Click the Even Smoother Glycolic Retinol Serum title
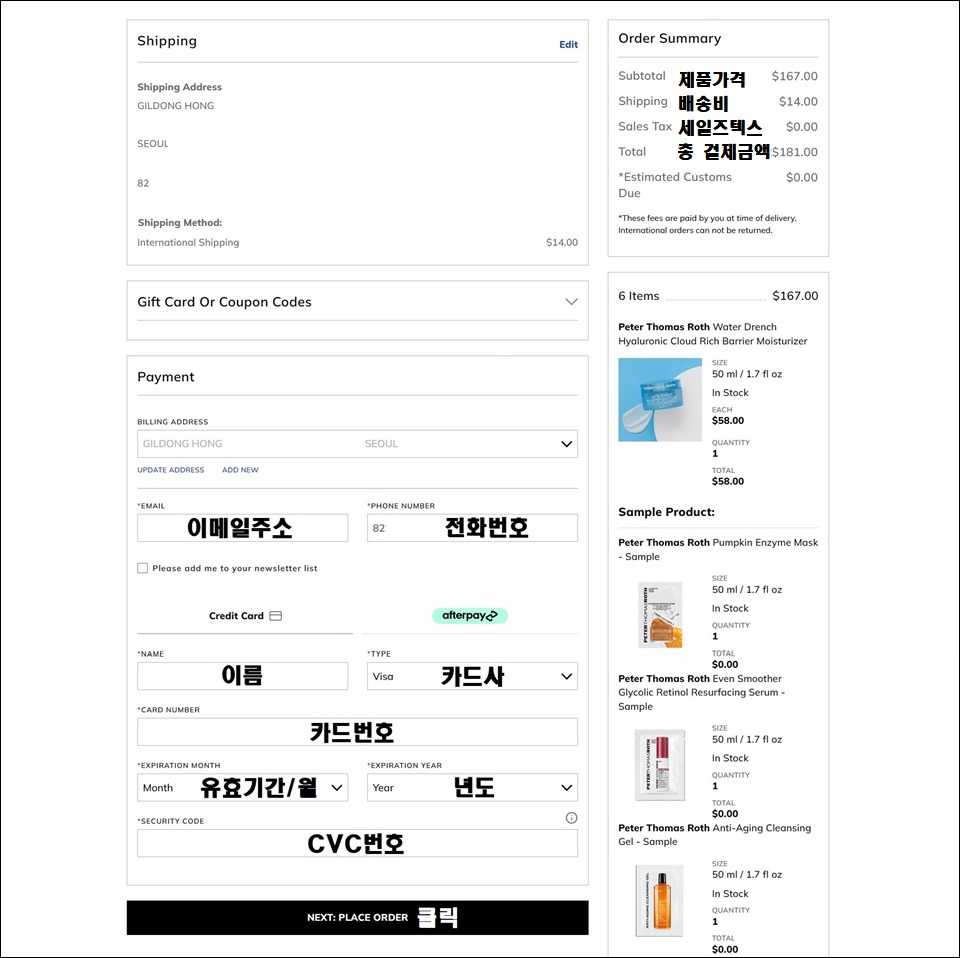The width and height of the screenshot is (960, 958). point(702,692)
